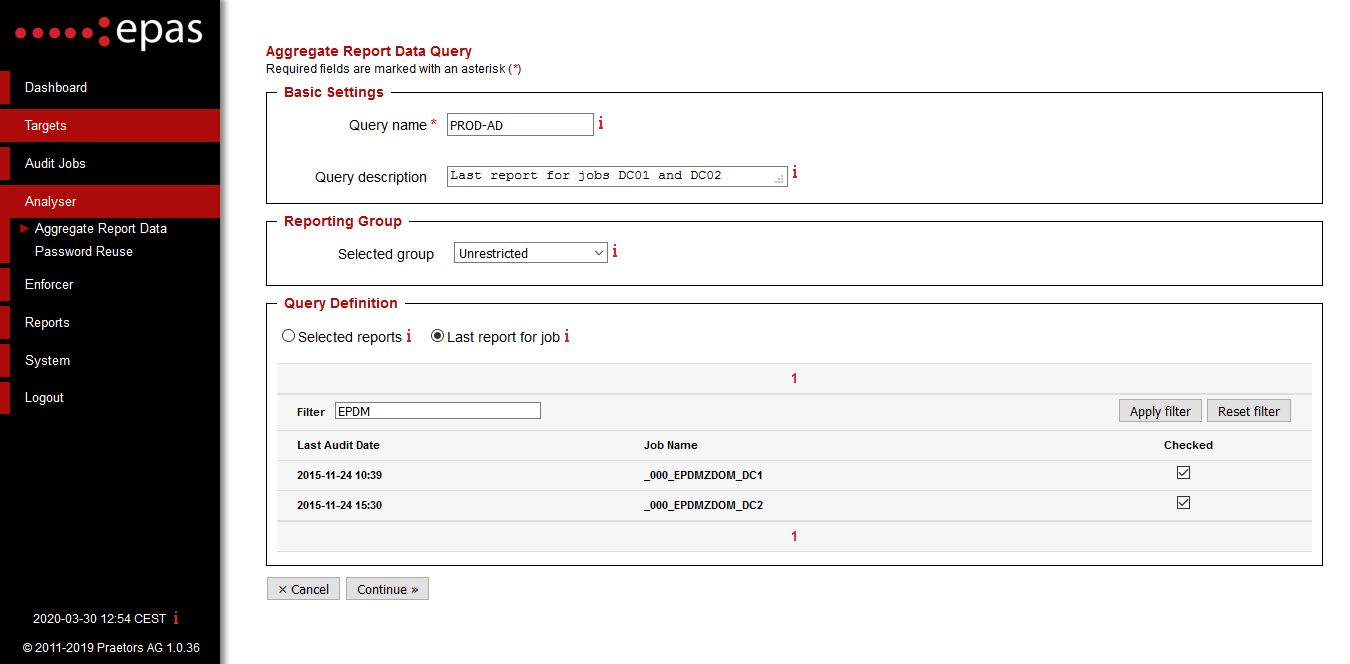
Task: Expand the Unrestricted dropdown arrow
Action: pyautogui.click(x=598, y=252)
